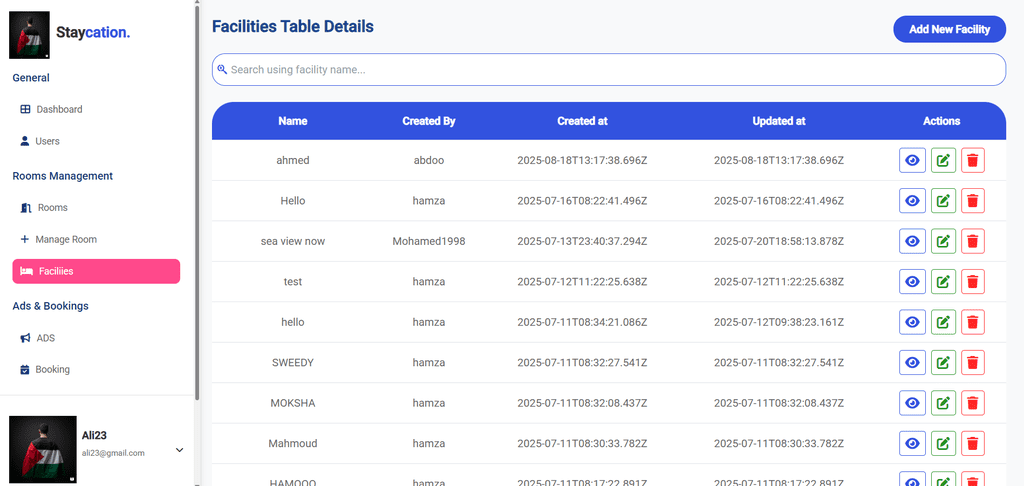Click the search magnifier icon

pos(222,70)
